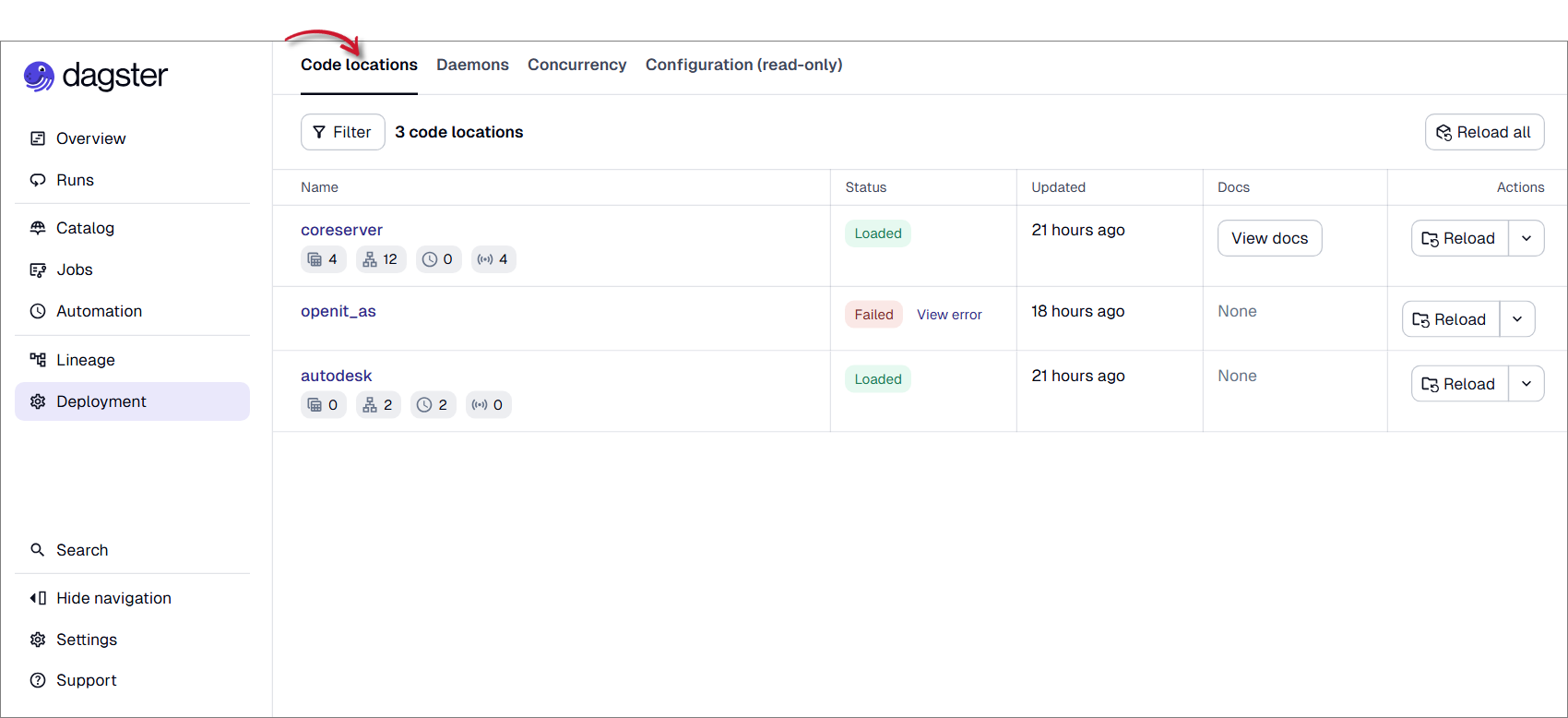Click '18 hours ago' in the openit_as row

coord(1078,311)
